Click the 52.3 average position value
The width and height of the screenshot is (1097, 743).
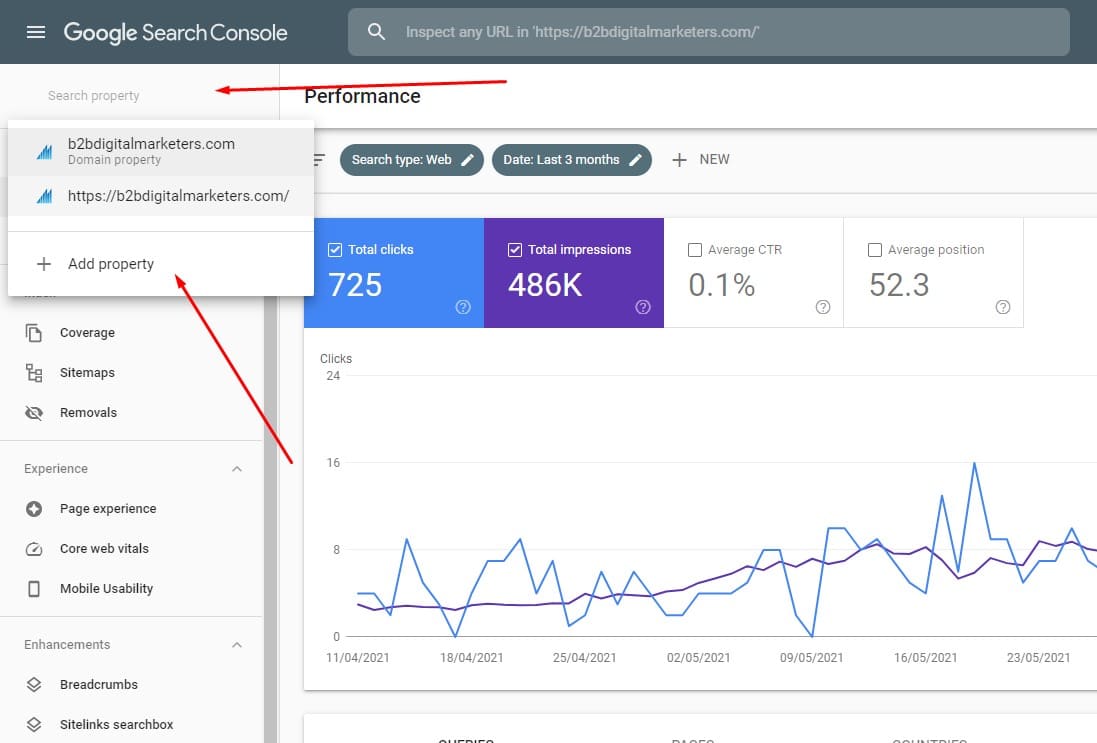point(899,285)
